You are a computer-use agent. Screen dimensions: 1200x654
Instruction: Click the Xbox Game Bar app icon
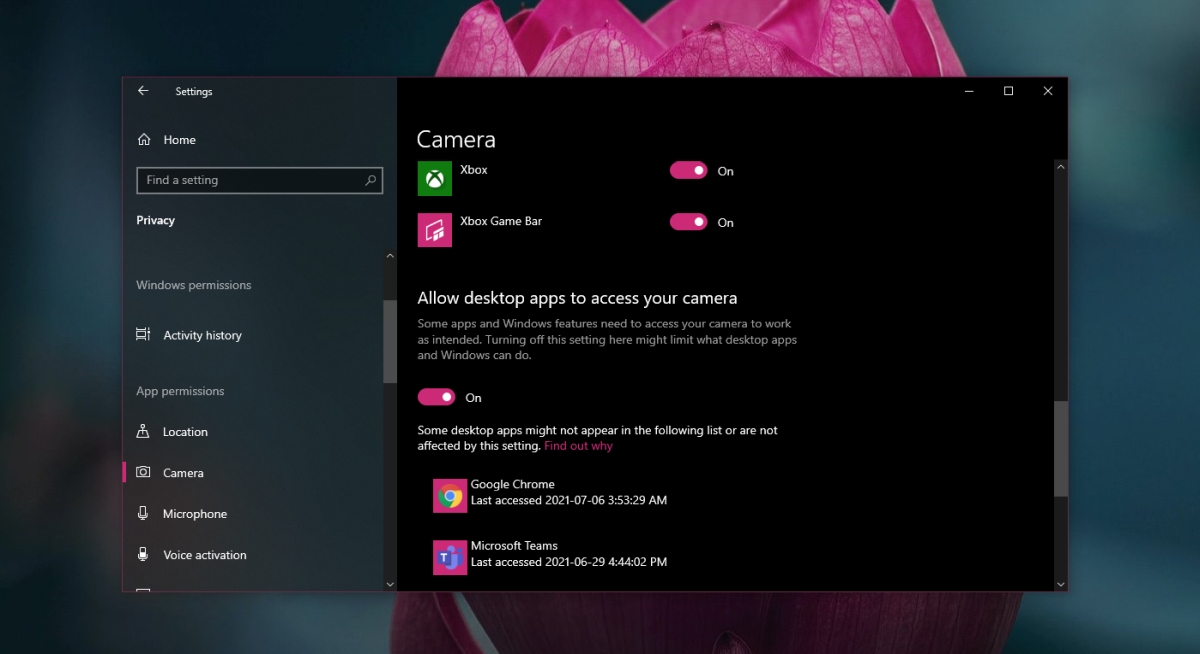(435, 230)
